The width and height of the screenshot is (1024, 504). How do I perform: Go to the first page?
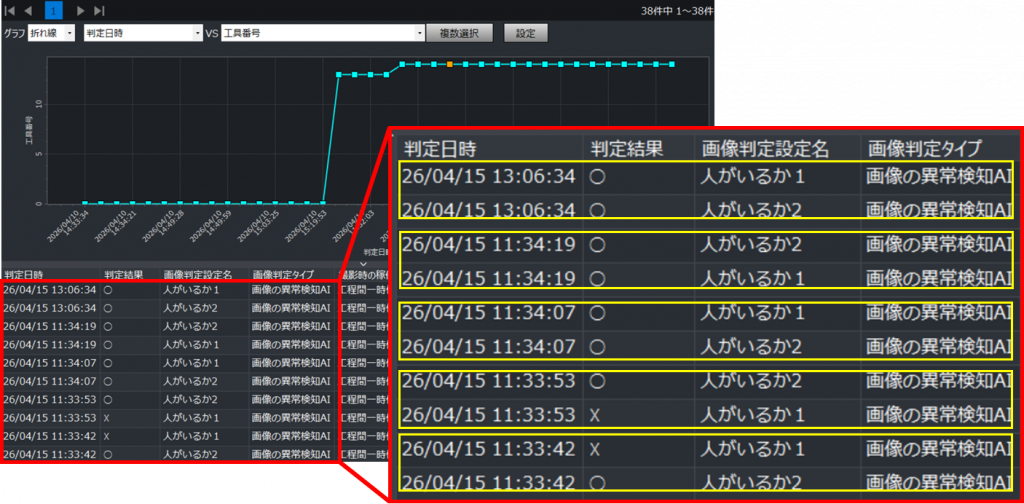pyautogui.click(x=9, y=10)
